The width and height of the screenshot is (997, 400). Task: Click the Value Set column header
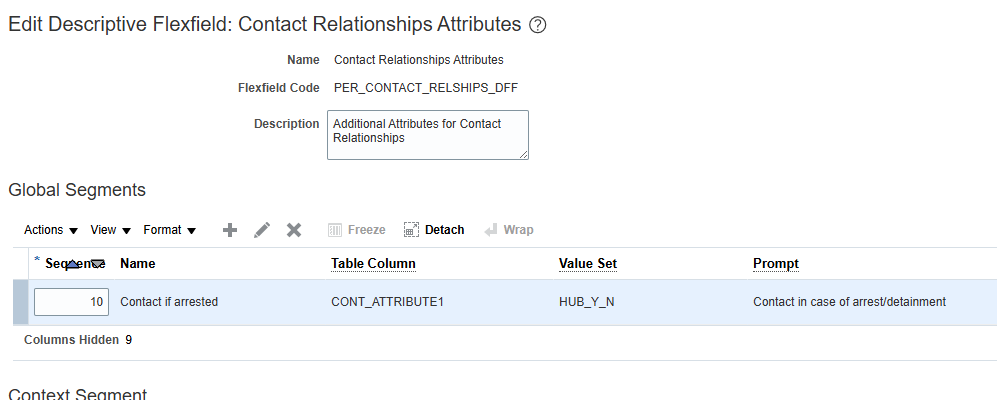(x=588, y=264)
